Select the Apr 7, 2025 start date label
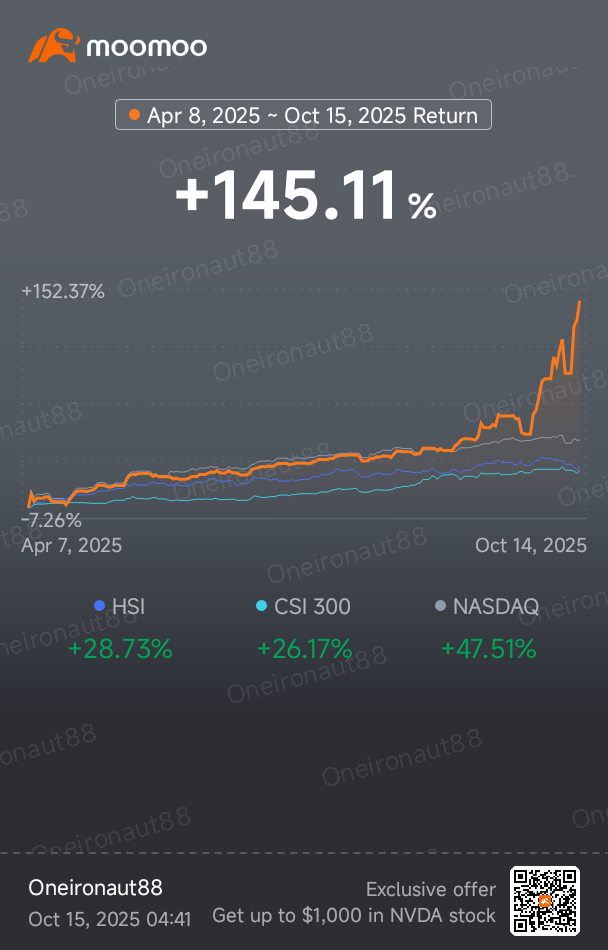Image resolution: width=608 pixels, height=950 pixels. pyautogui.click(x=72, y=545)
